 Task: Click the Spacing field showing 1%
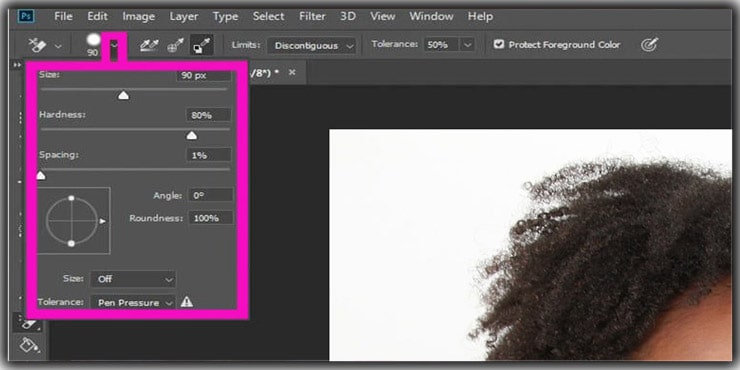tap(209, 155)
